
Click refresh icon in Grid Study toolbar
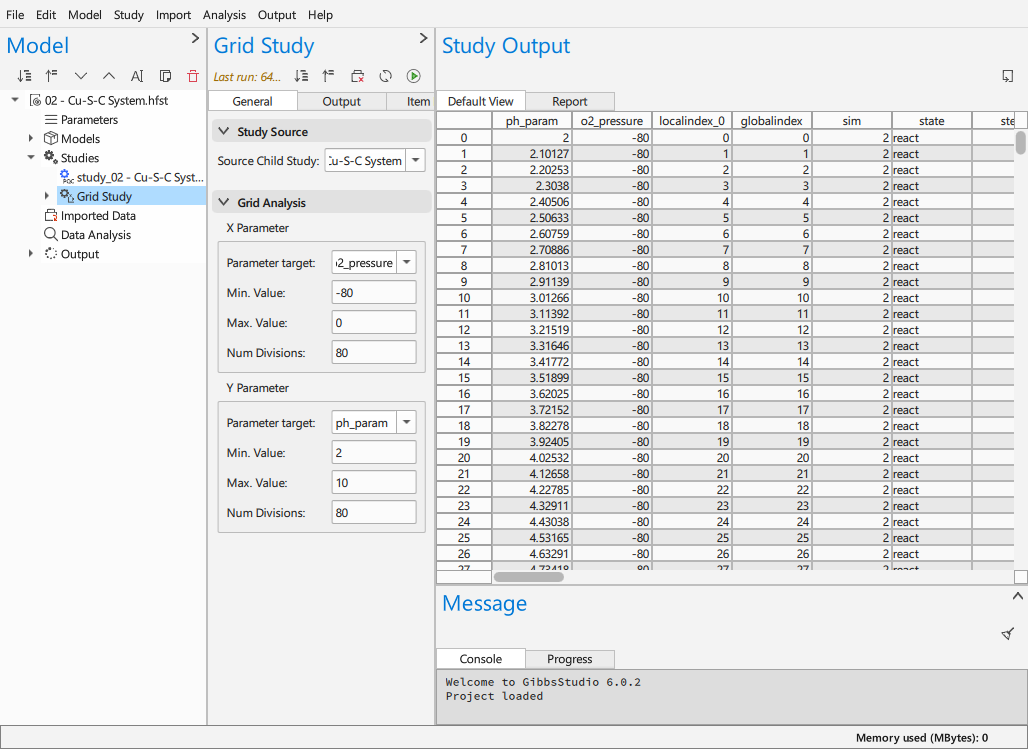(386, 76)
